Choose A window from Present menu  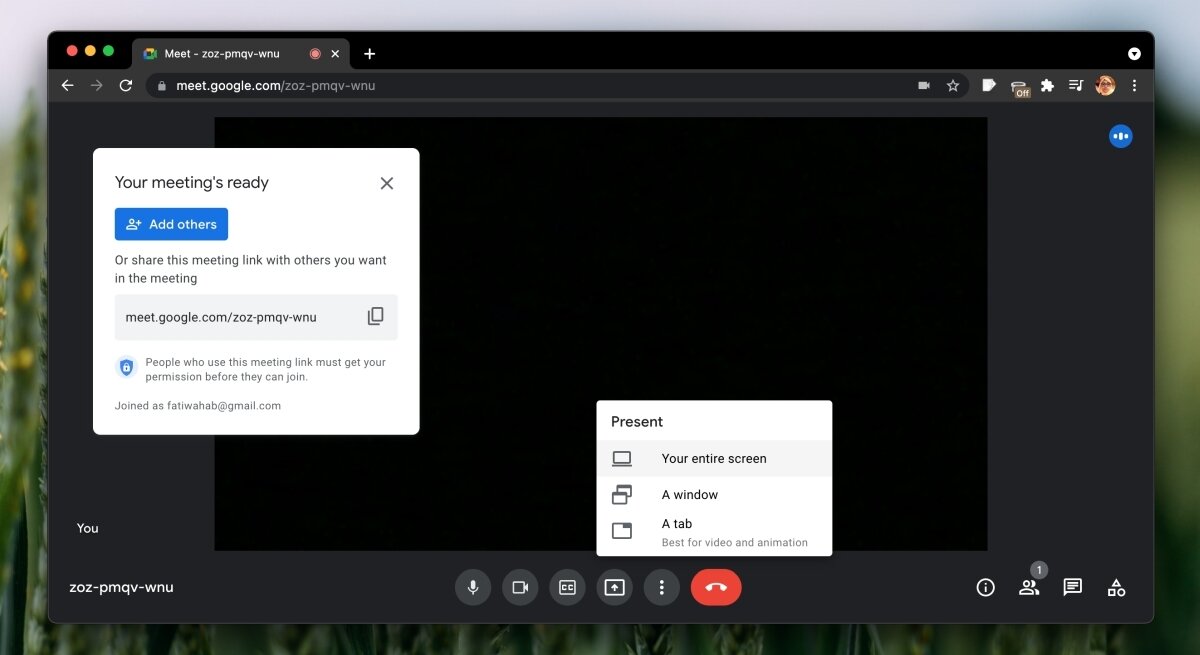tap(714, 494)
